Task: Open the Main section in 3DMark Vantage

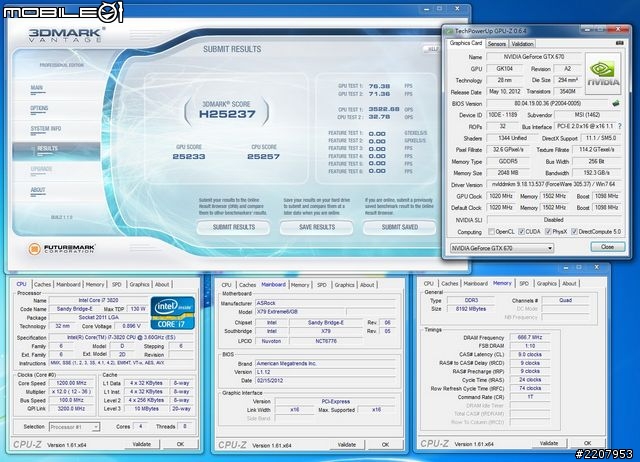Action: [37, 88]
